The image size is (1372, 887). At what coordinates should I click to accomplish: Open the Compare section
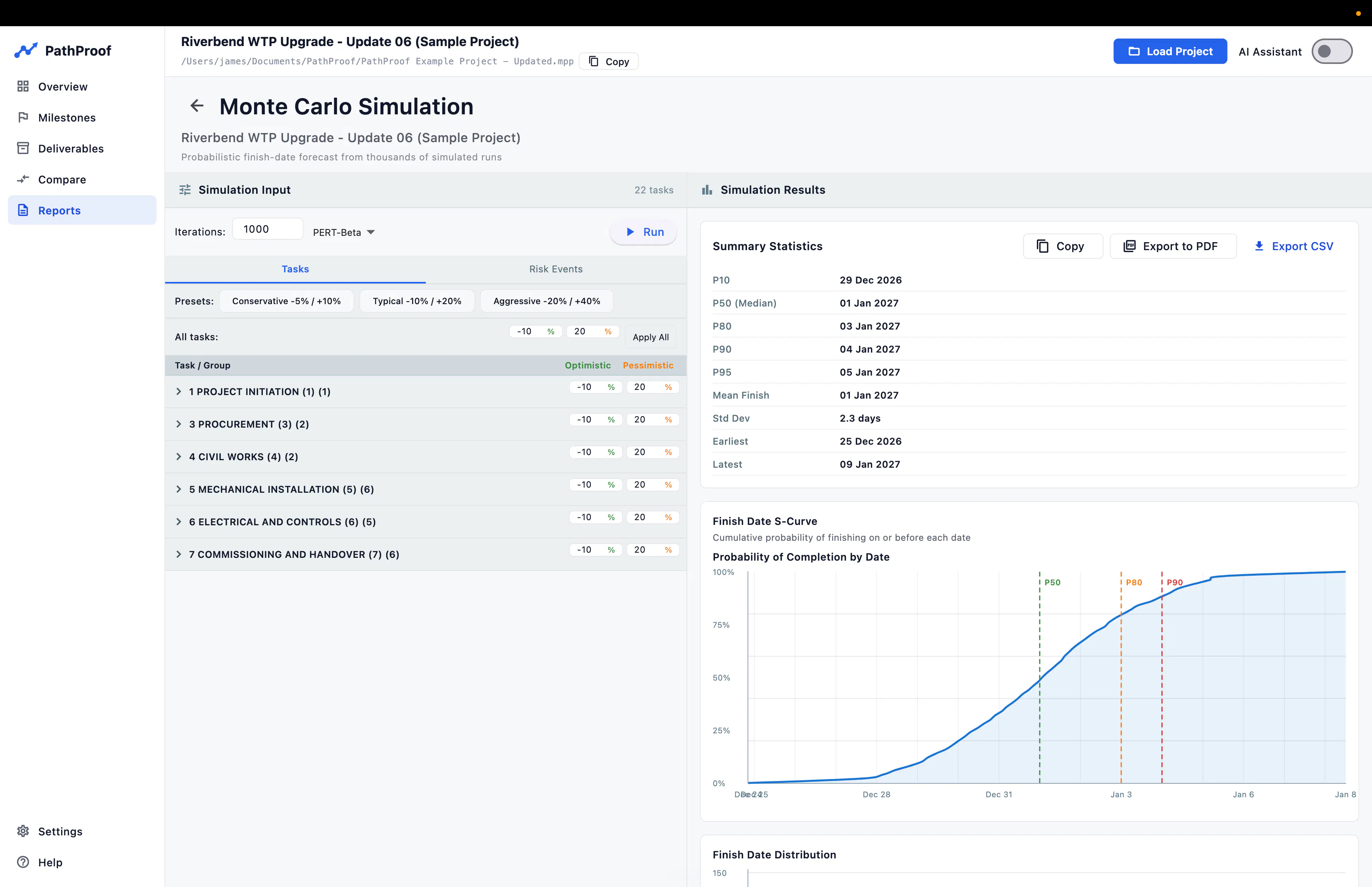tap(82, 179)
